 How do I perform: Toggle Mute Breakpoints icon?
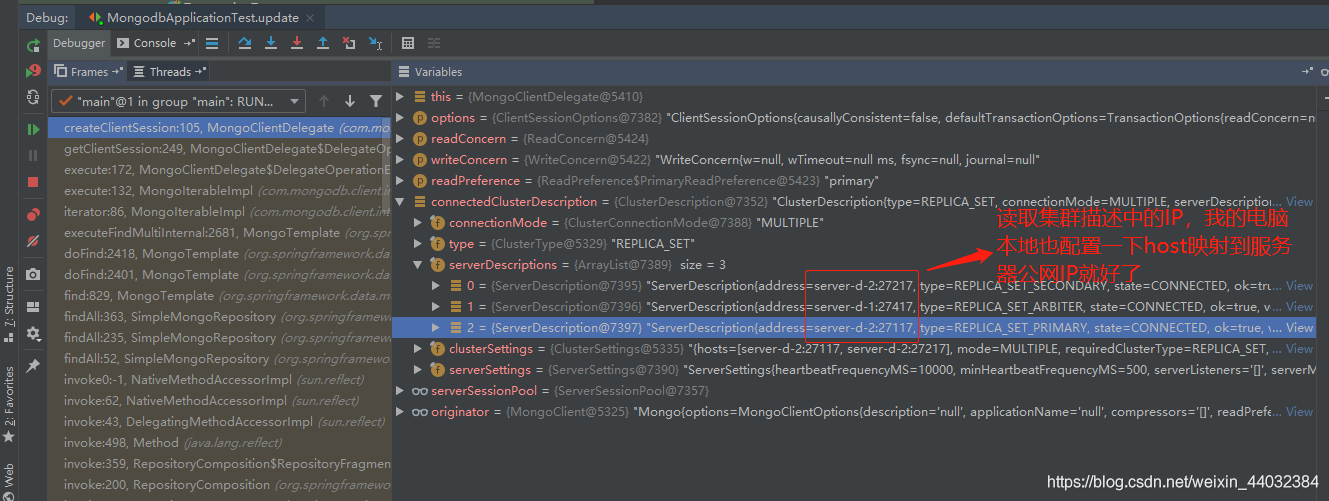33,241
